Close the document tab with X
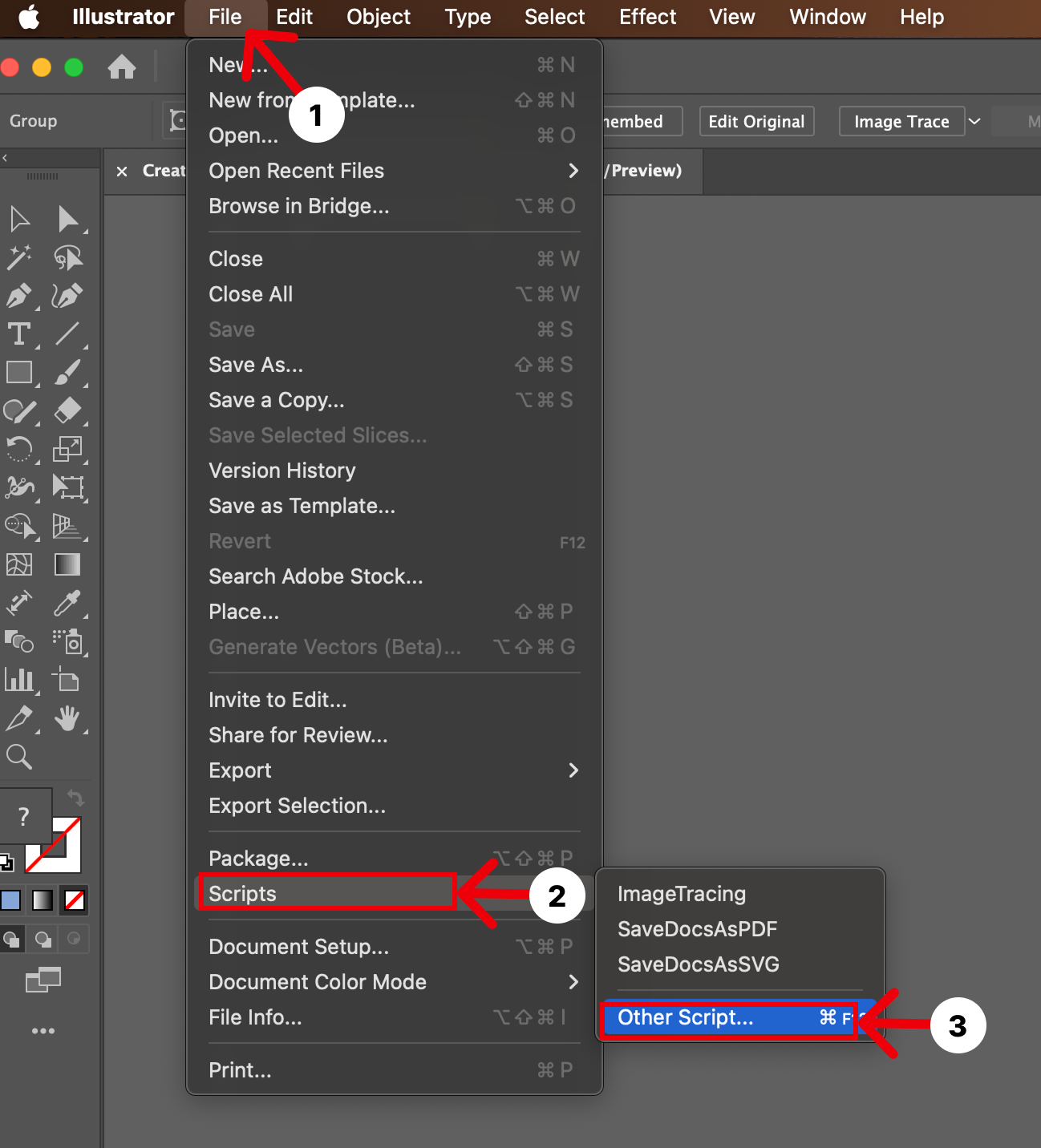1041x1148 pixels. click(x=122, y=171)
